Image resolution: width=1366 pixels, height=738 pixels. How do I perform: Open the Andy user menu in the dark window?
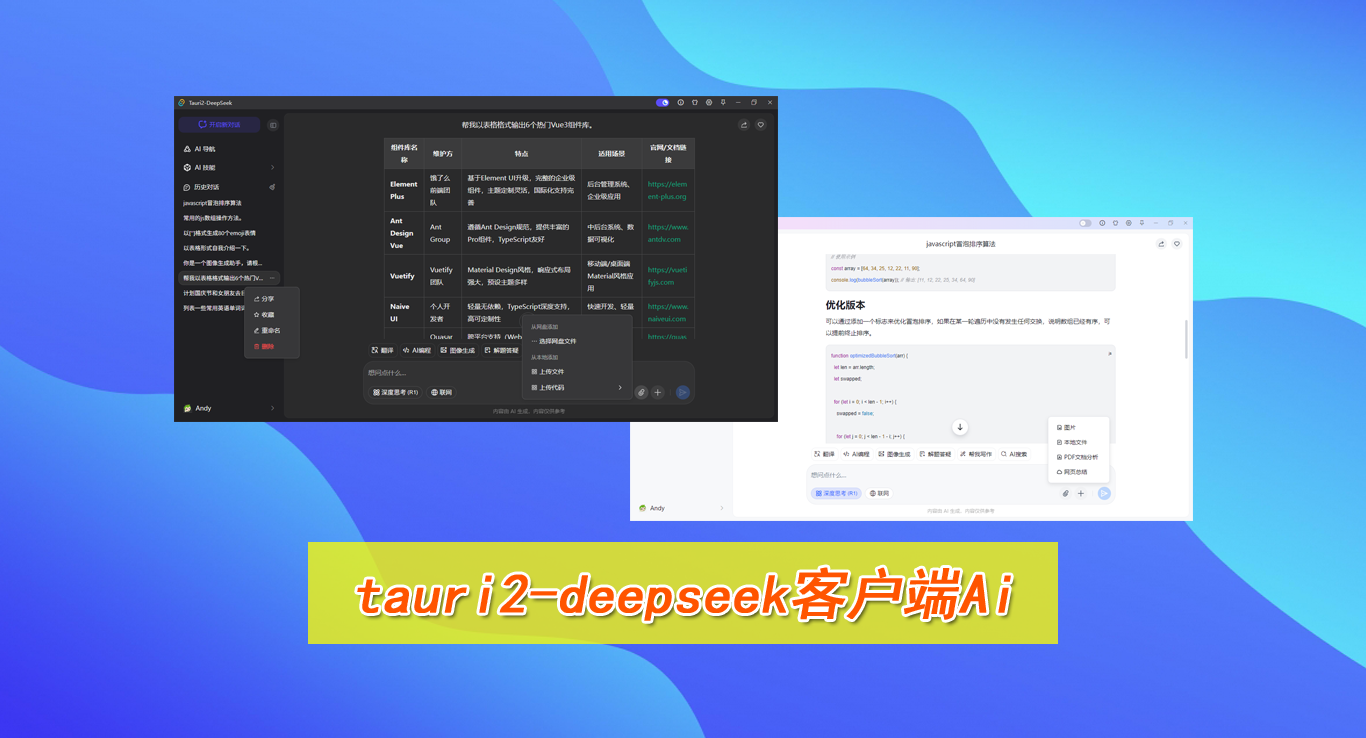coord(229,408)
